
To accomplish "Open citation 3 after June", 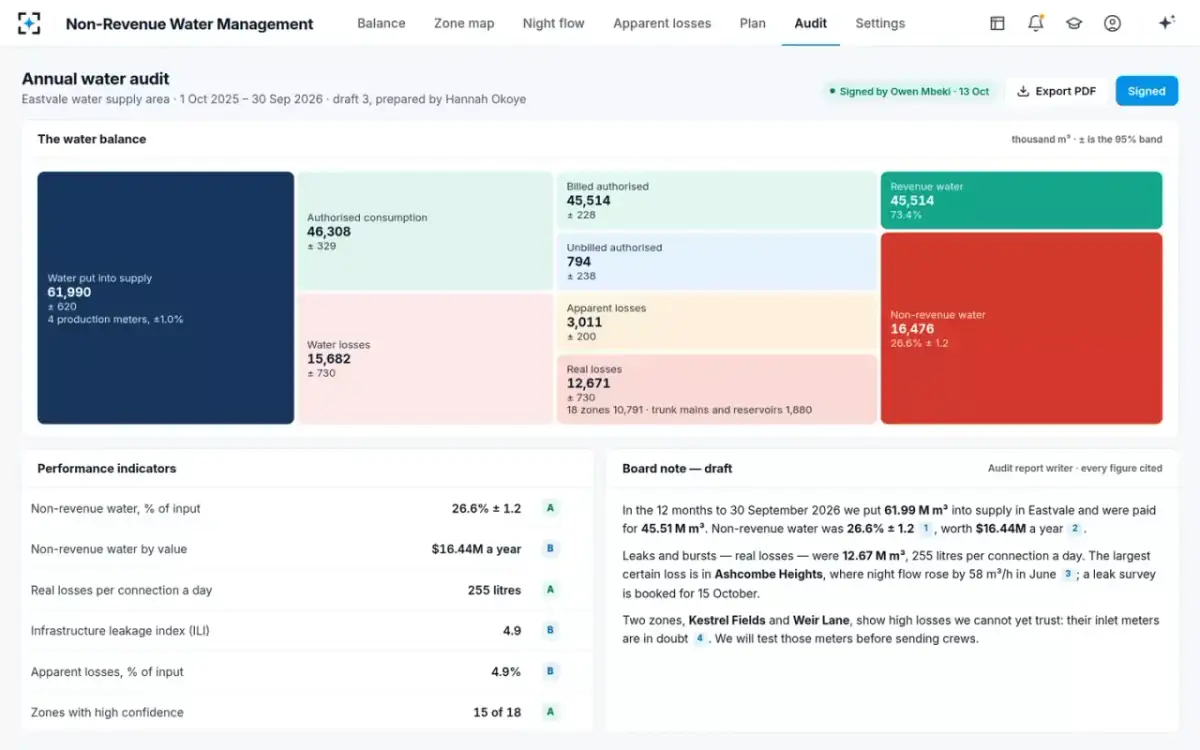I will pyautogui.click(x=1068, y=574).
